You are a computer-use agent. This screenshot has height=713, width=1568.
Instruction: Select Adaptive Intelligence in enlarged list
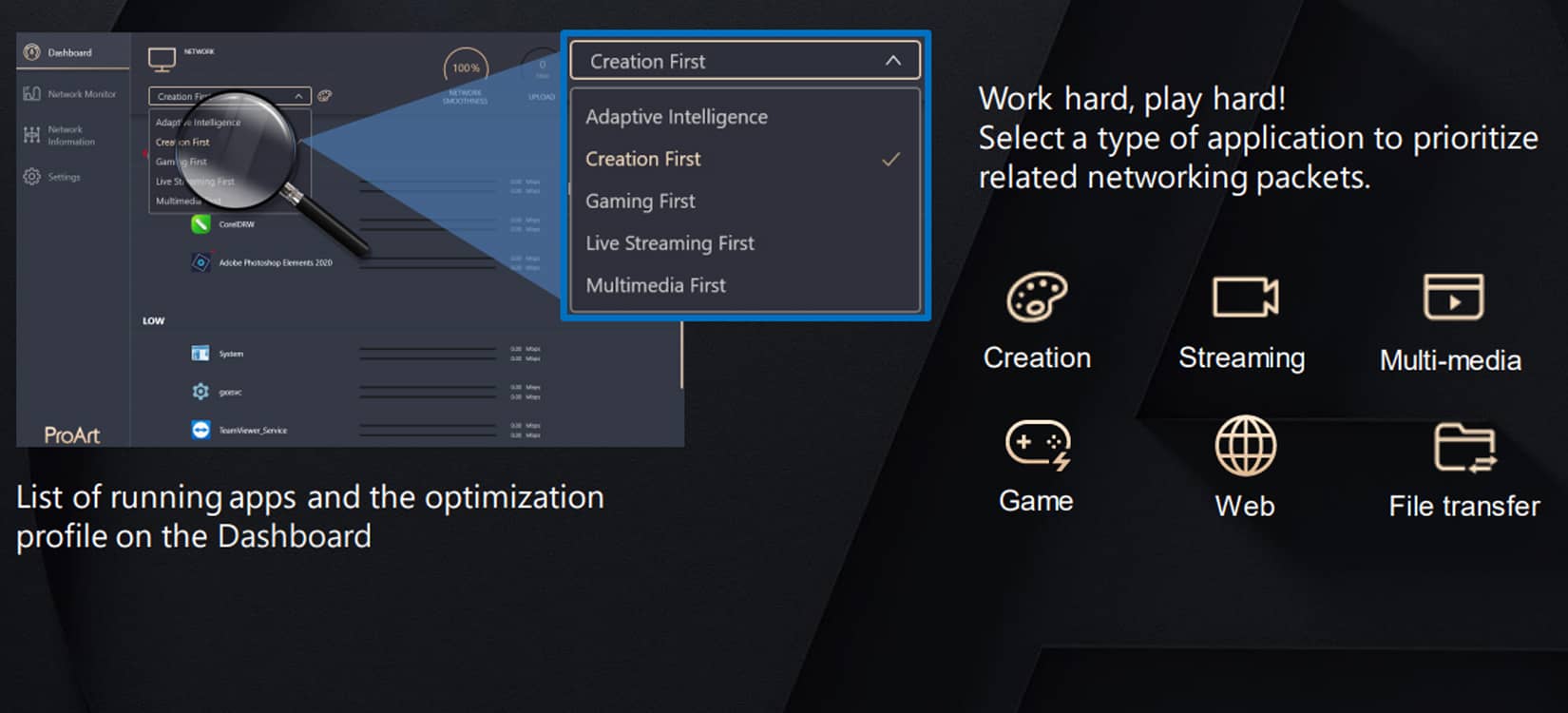point(677,117)
